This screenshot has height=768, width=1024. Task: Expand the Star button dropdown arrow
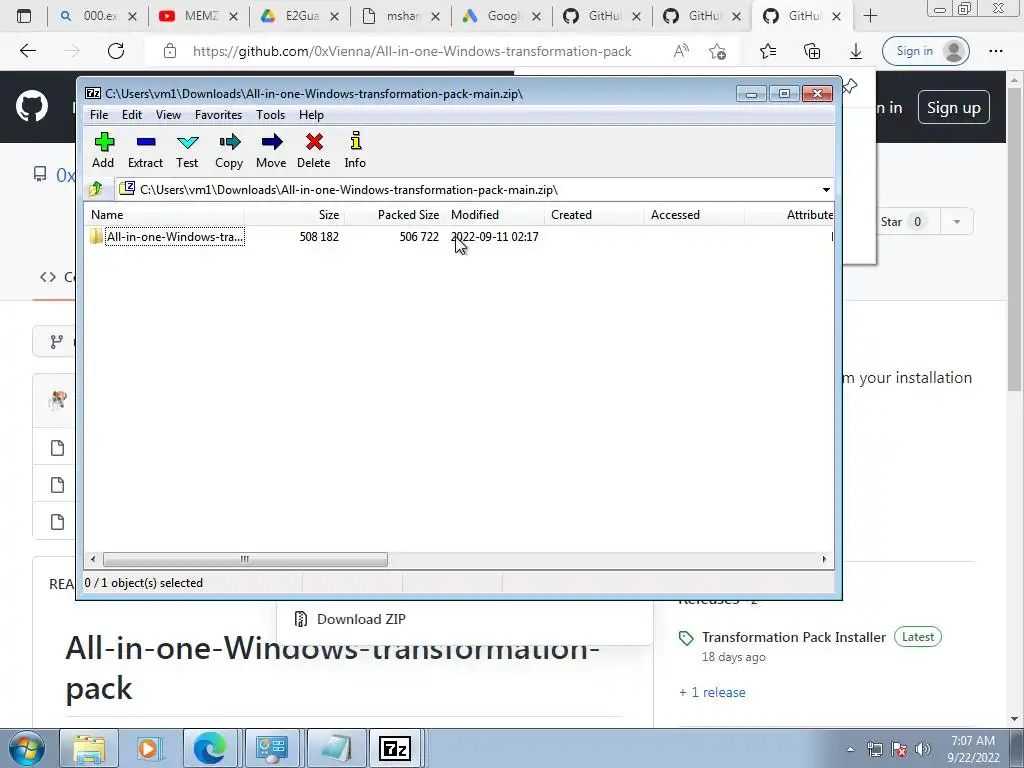[957, 222]
